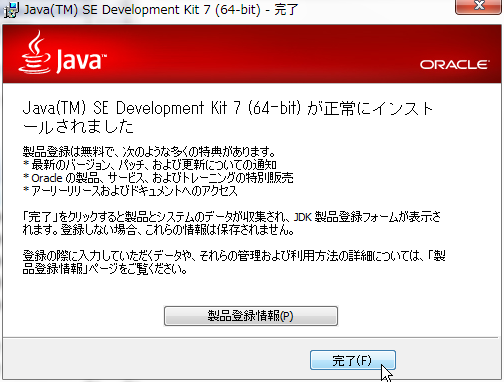504x382 pixels.
Task: Click the line '製品登録は無料で、次のような多くの特典があります。'
Action: [149, 152]
